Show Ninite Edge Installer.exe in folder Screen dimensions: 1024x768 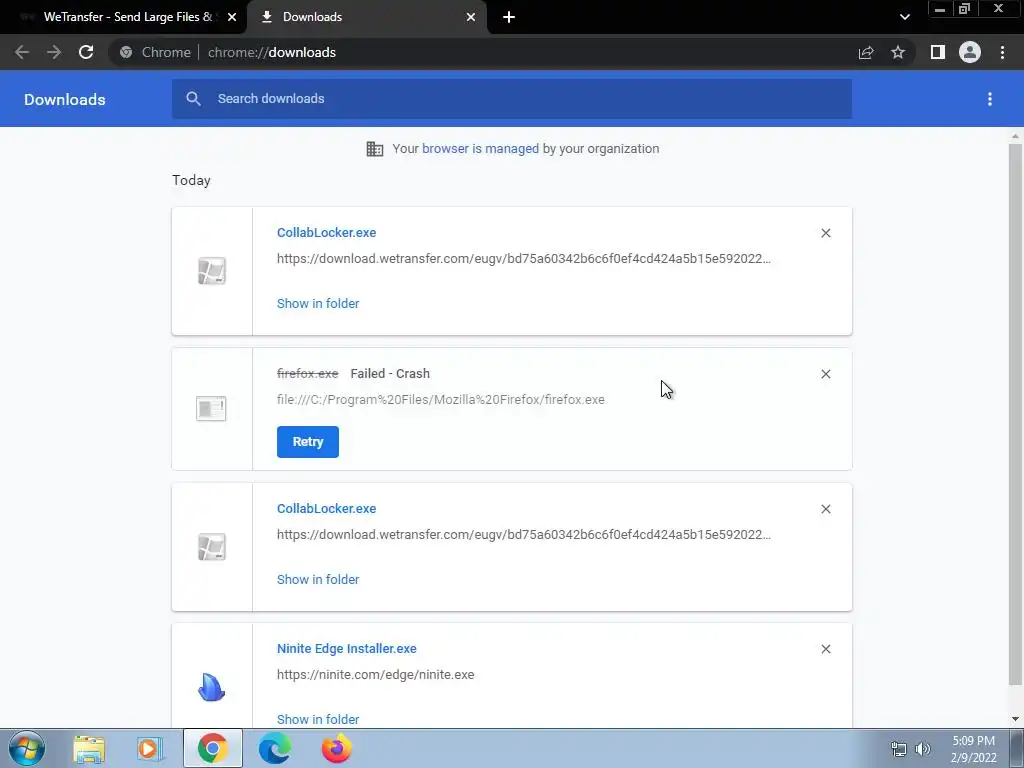tap(318, 720)
